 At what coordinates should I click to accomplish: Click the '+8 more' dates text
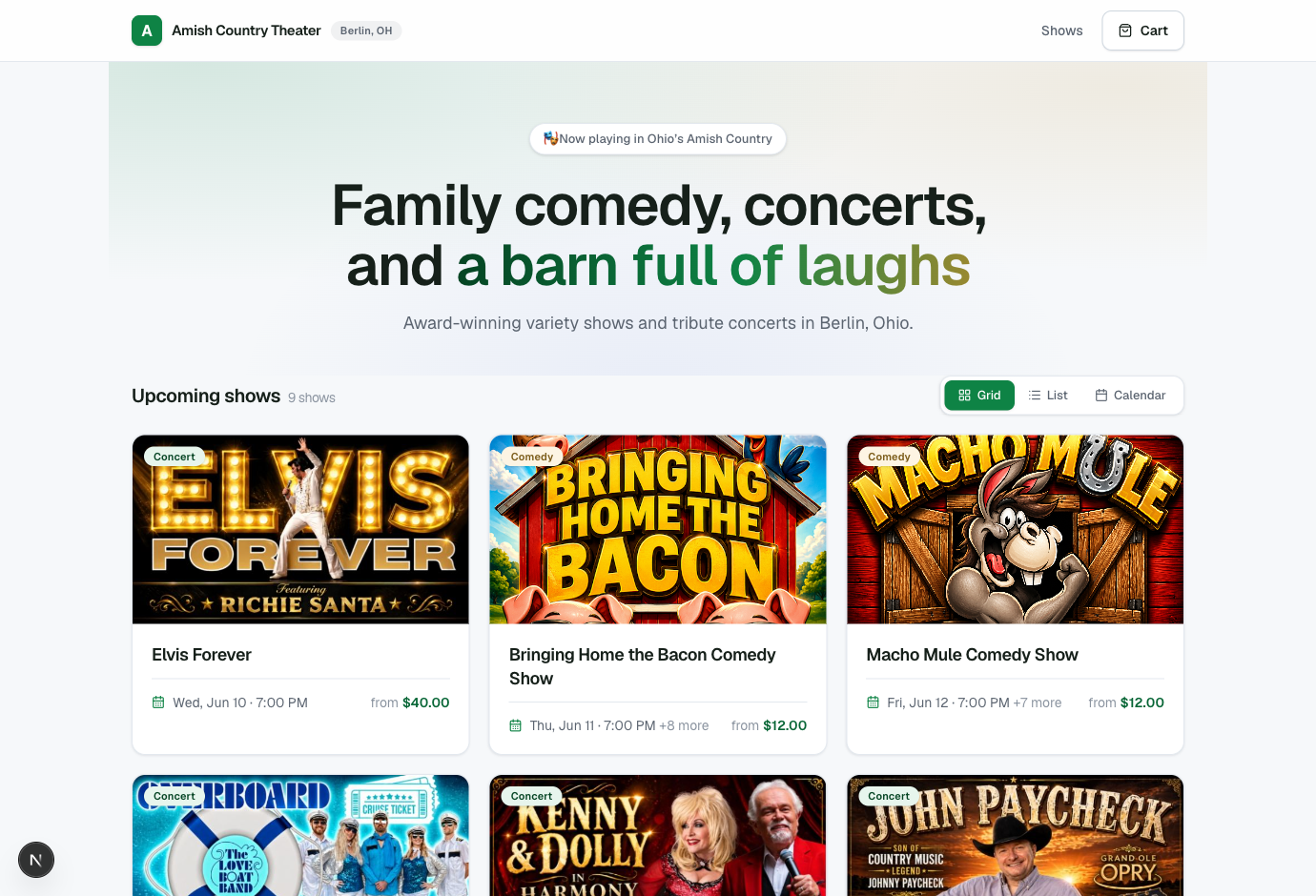tap(684, 725)
